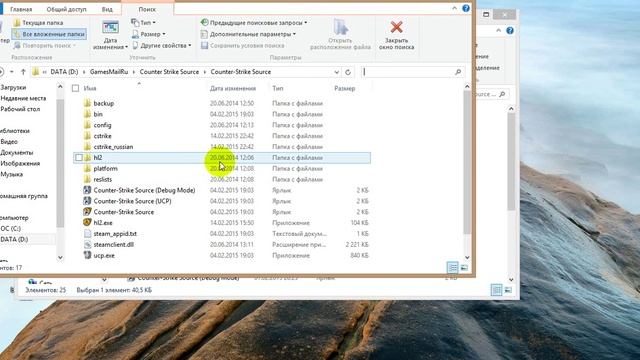Click 'Counter Strike Source' breadcrumb segment

tap(169, 72)
